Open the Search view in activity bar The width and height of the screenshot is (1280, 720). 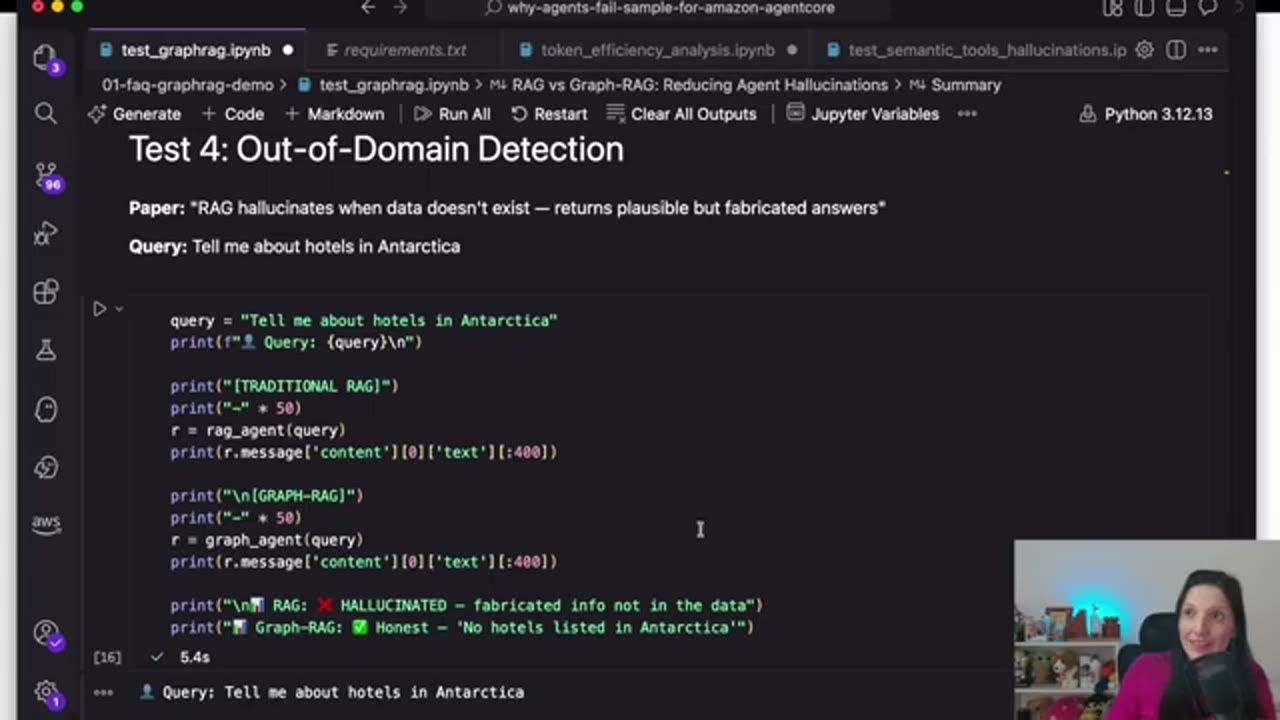point(45,113)
